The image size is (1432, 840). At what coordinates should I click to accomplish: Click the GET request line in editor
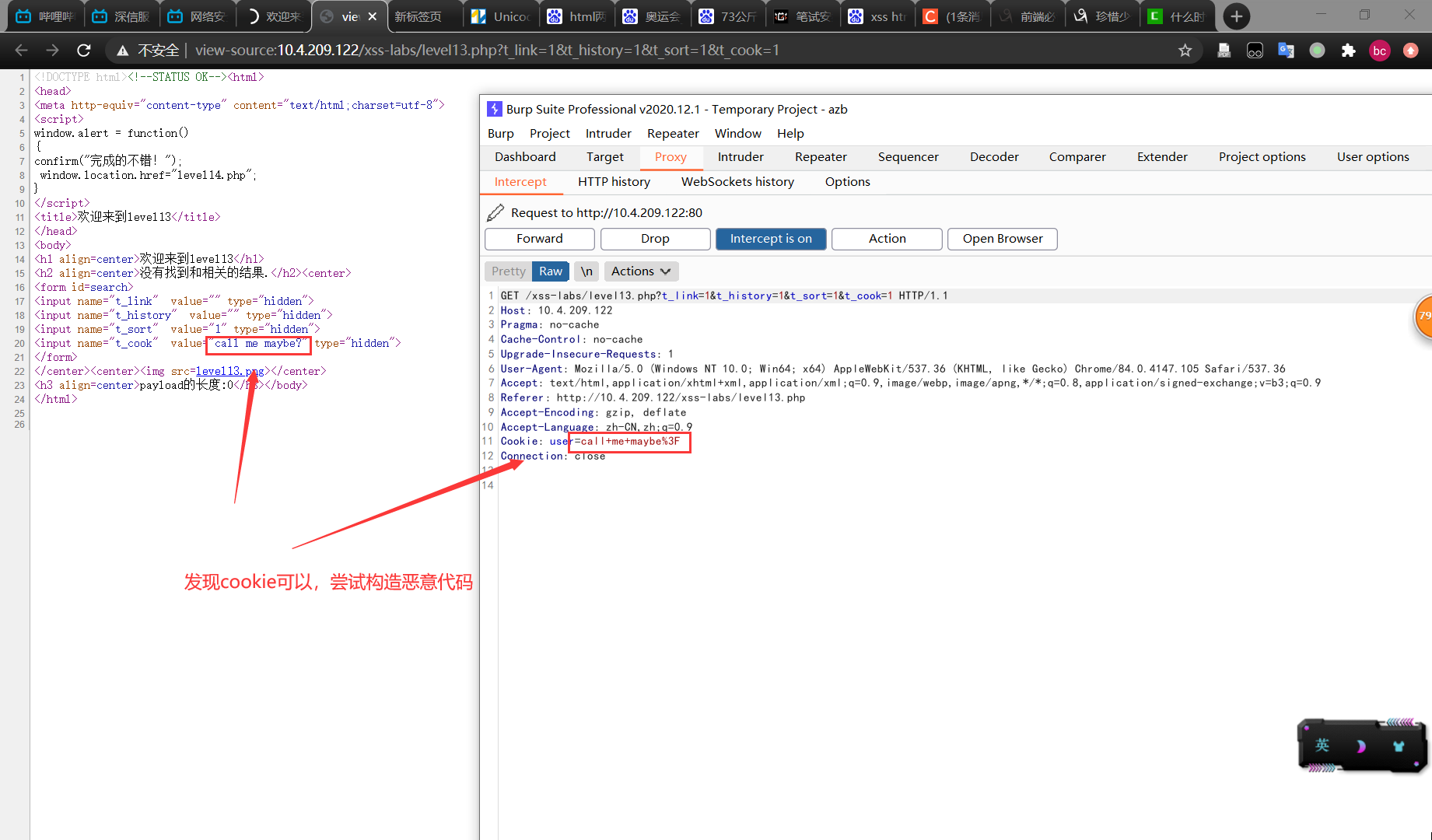point(723,296)
